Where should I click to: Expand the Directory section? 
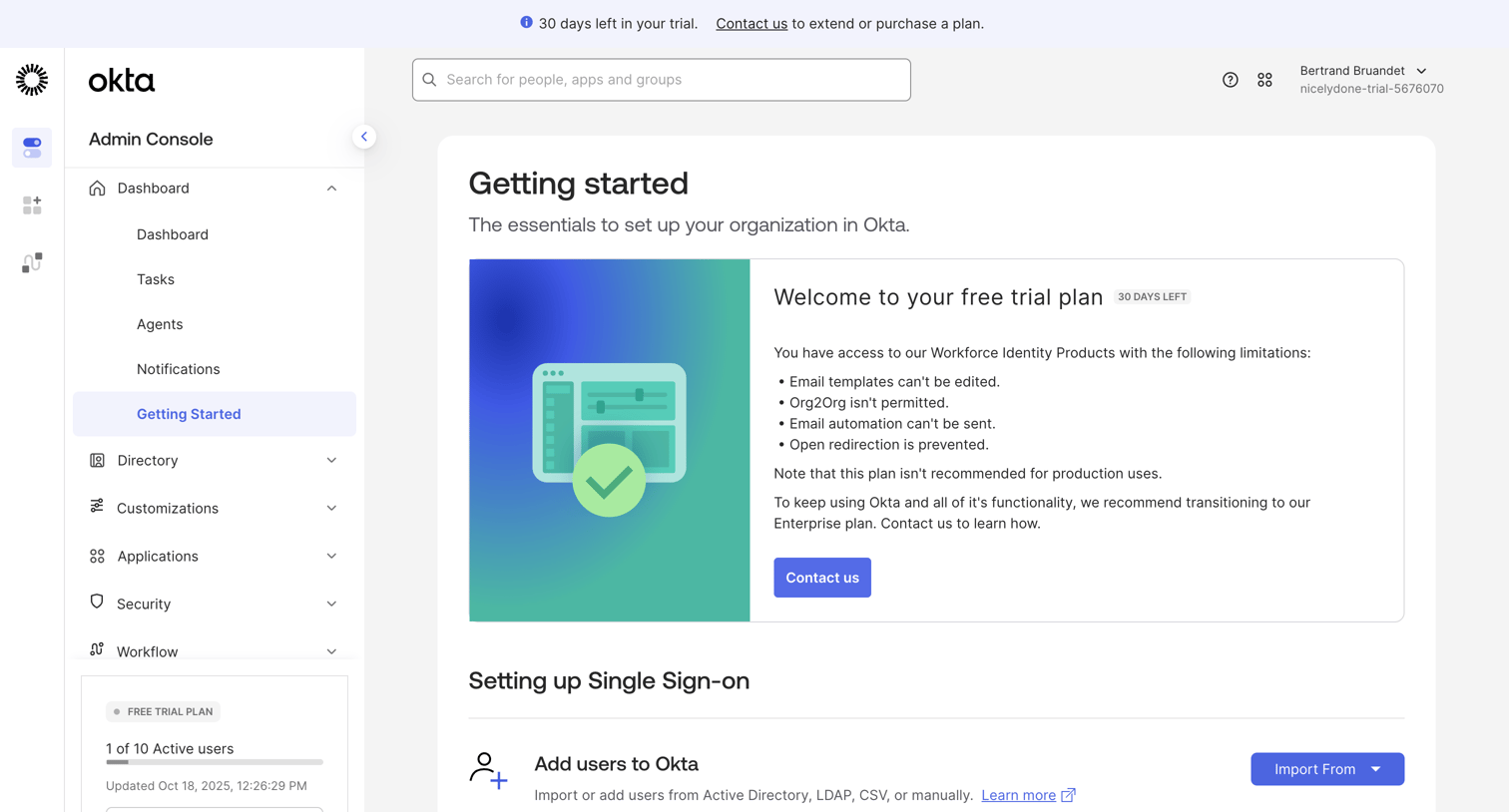click(x=331, y=460)
